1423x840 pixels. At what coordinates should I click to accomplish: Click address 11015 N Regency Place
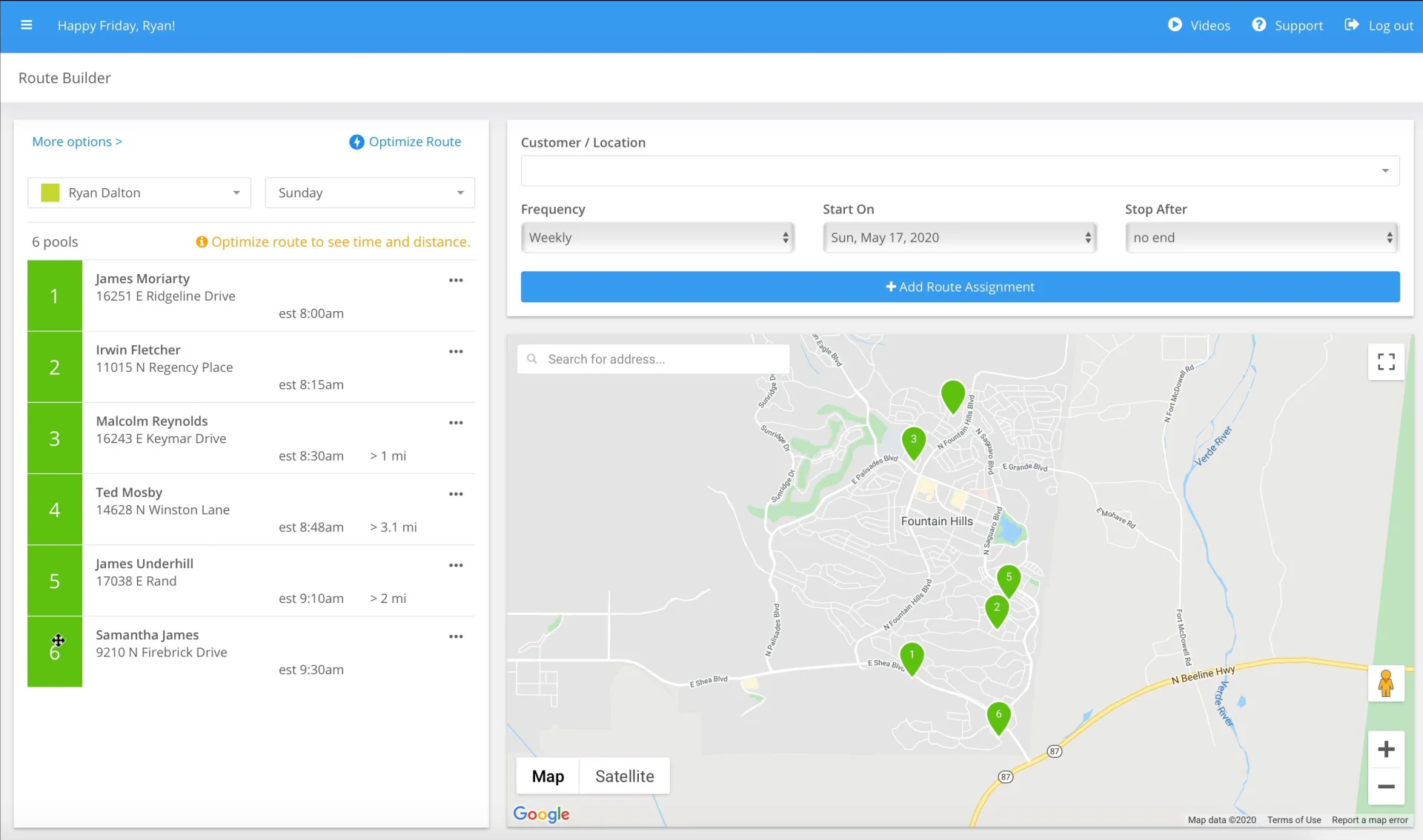(x=165, y=367)
